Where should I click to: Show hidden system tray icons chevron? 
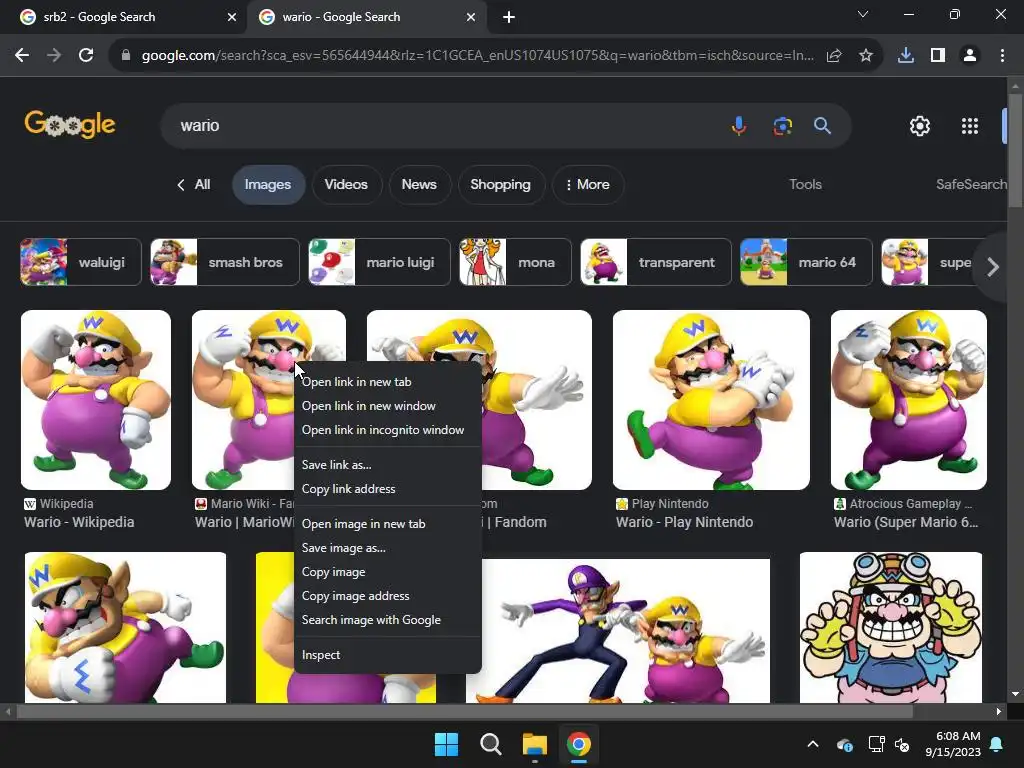click(813, 744)
